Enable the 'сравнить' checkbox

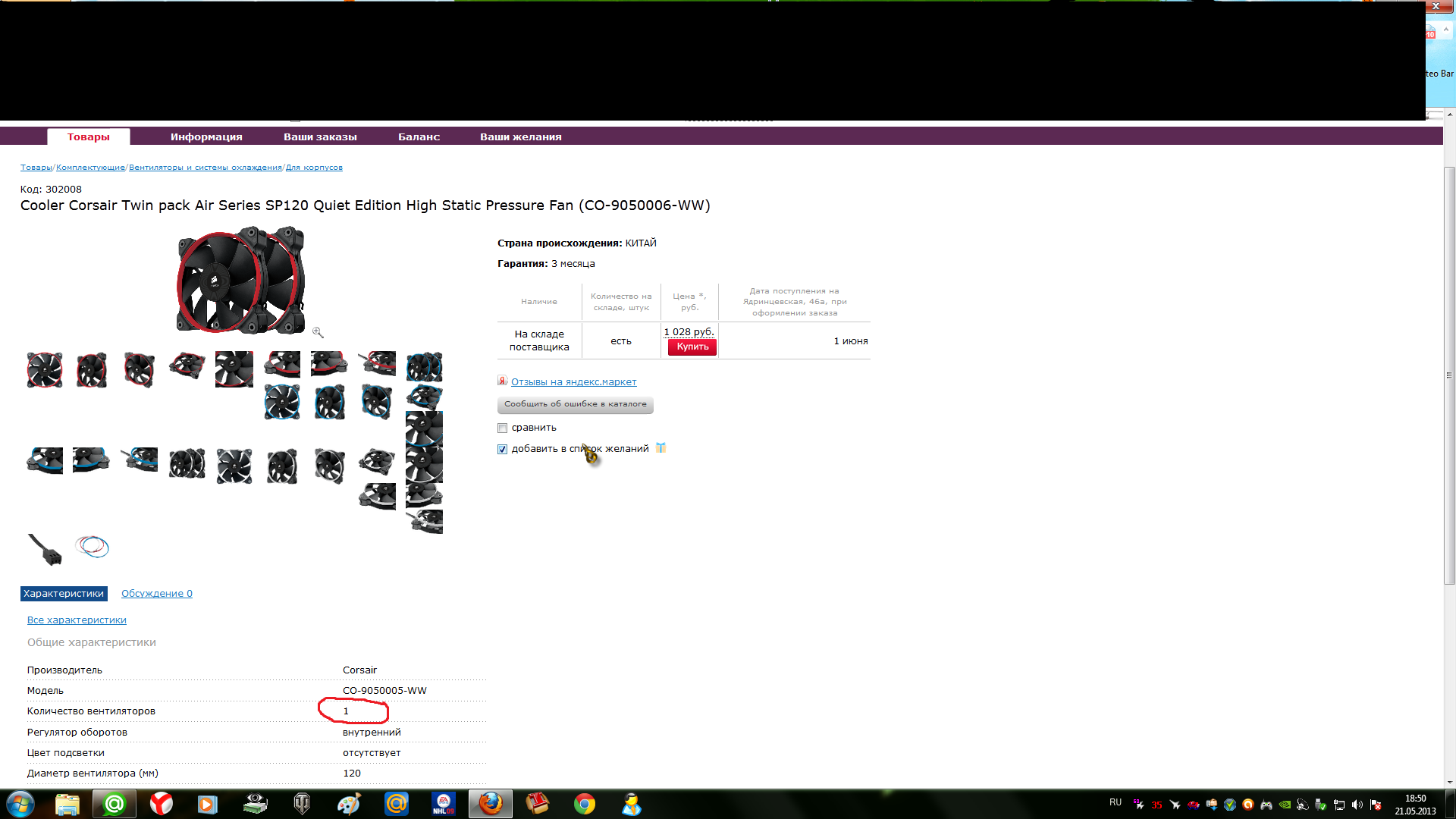(502, 428)
